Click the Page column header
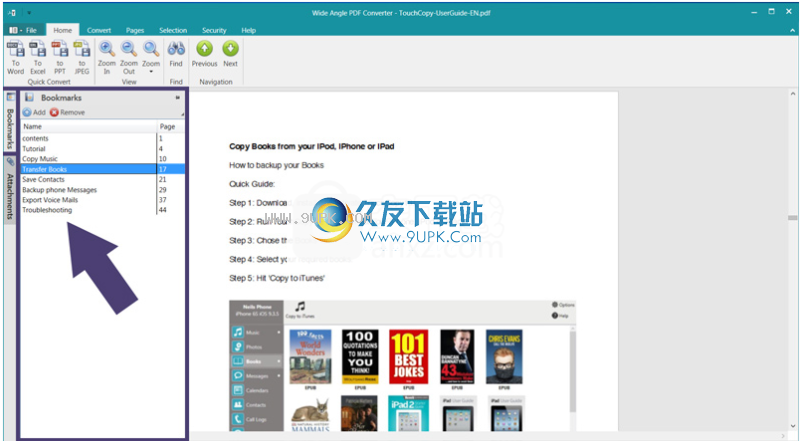Screen dimensions: 801x441 pos(171,126)
